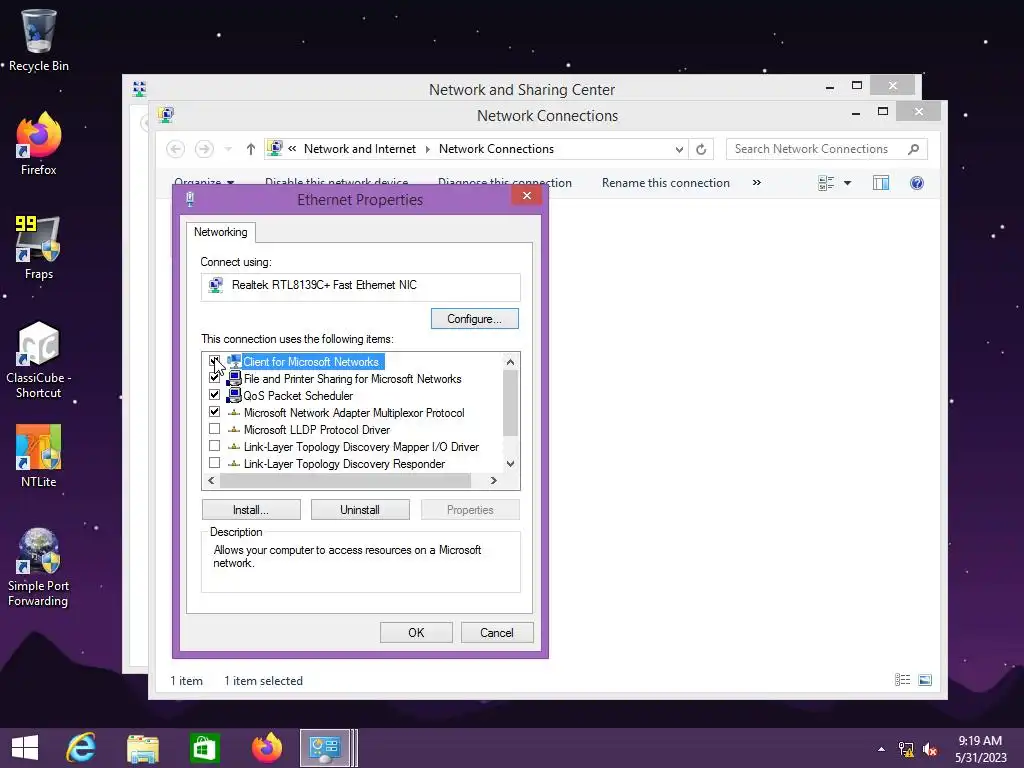Select Network and Internet breadcrumb
Screen dimensions: 1024x768
(360, 149)
